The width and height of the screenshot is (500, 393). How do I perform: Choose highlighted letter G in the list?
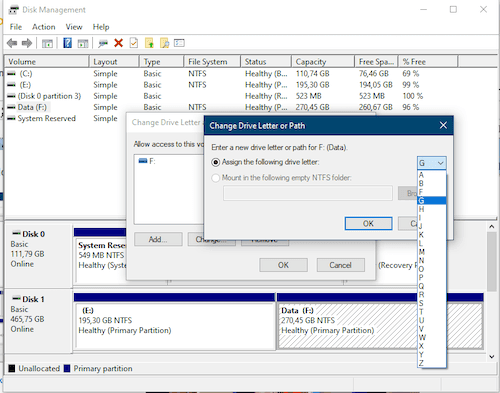pos(432,201)
